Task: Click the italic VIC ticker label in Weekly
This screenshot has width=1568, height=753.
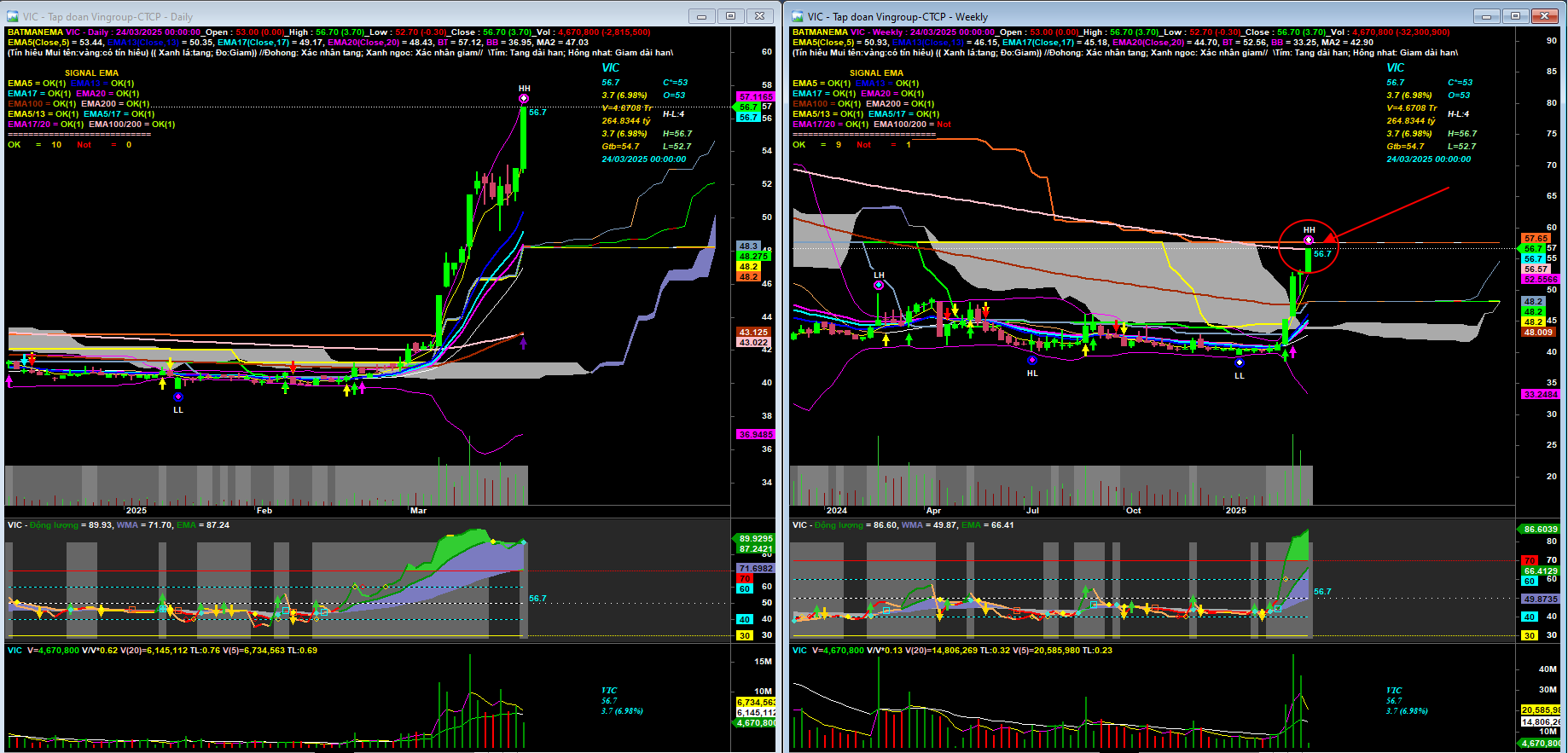Action: pyautogui.click(x=1396, y=68)
